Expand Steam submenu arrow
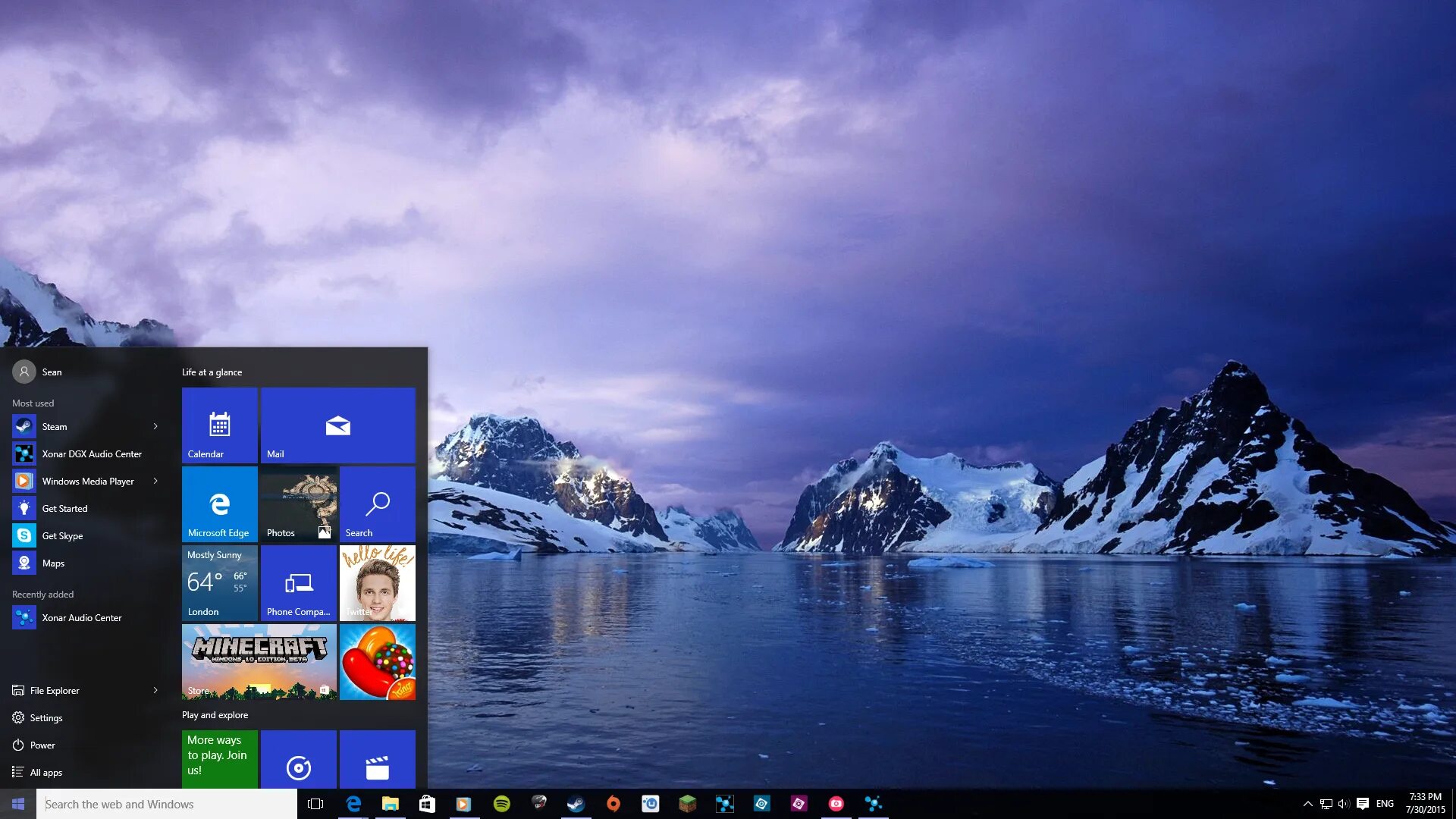Screen dimensions: 1456x819 pyautogui.click(x=155, y=427)
